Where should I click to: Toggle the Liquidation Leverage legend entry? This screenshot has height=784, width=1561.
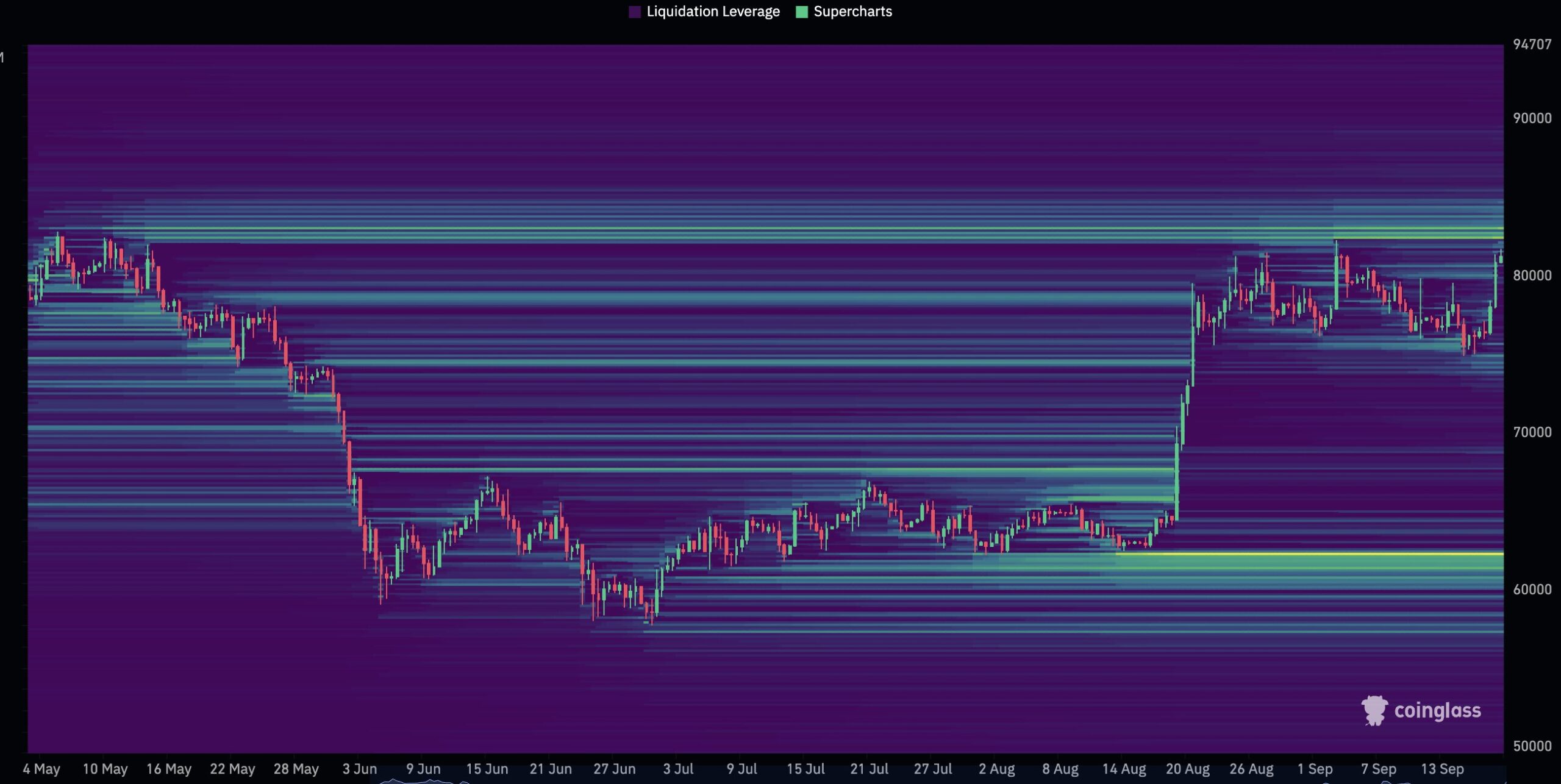click(x=704, y=12)
